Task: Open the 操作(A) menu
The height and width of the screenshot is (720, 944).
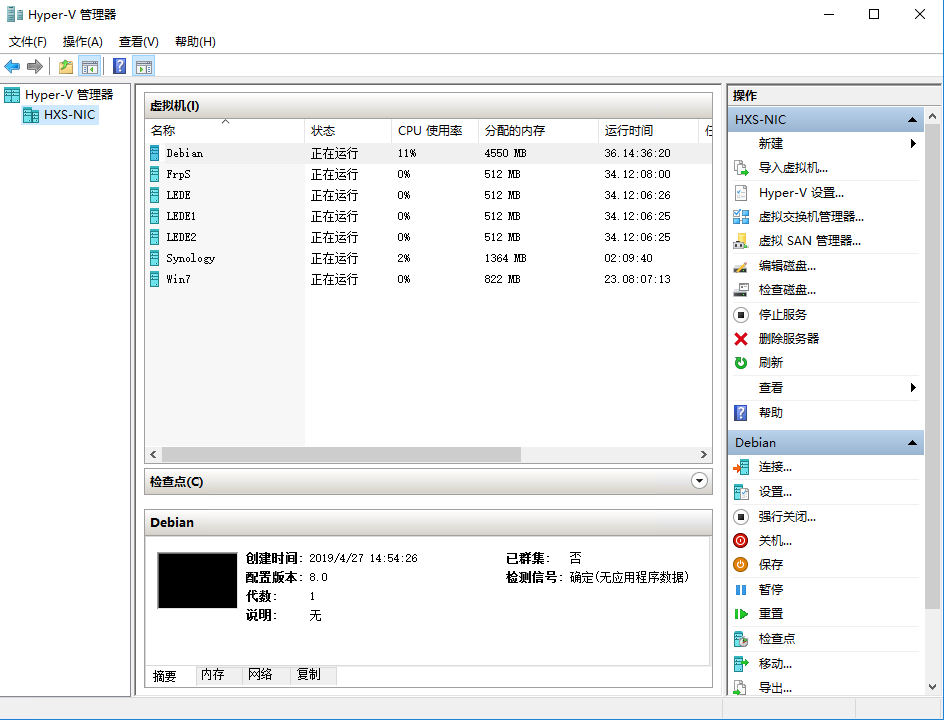Action: (x=83, y=42)
